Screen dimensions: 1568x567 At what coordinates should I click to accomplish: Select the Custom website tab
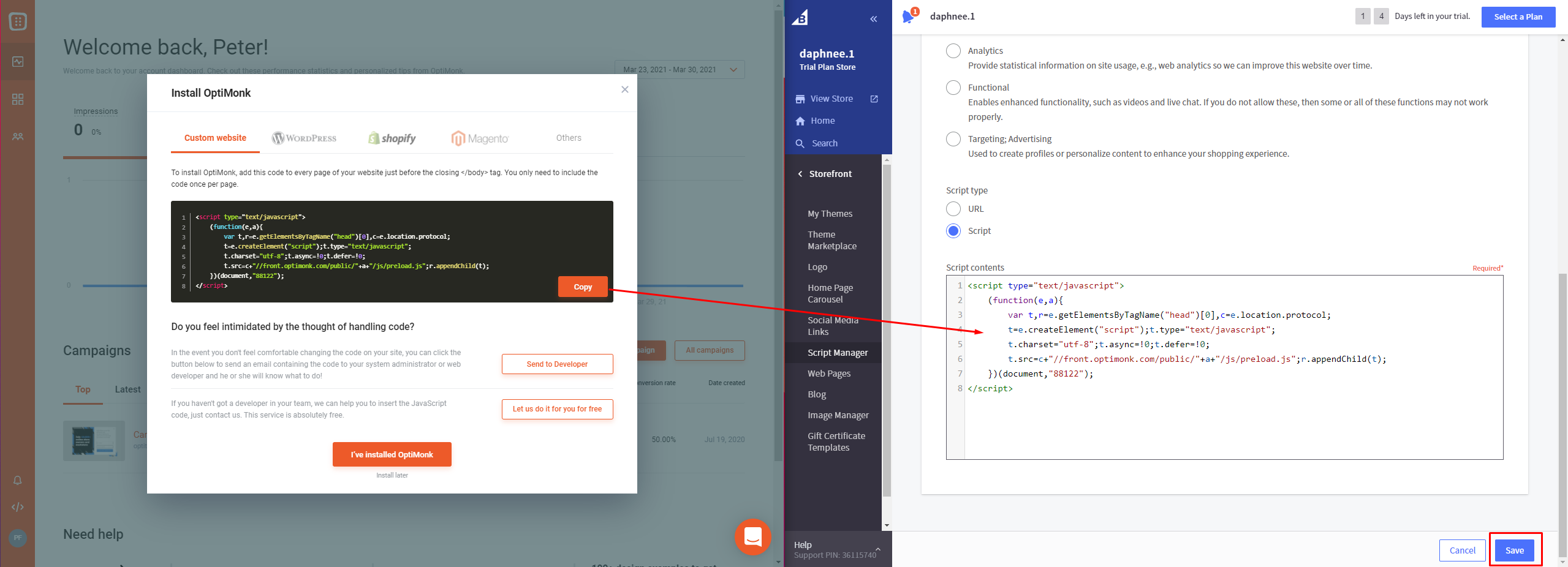216,138
